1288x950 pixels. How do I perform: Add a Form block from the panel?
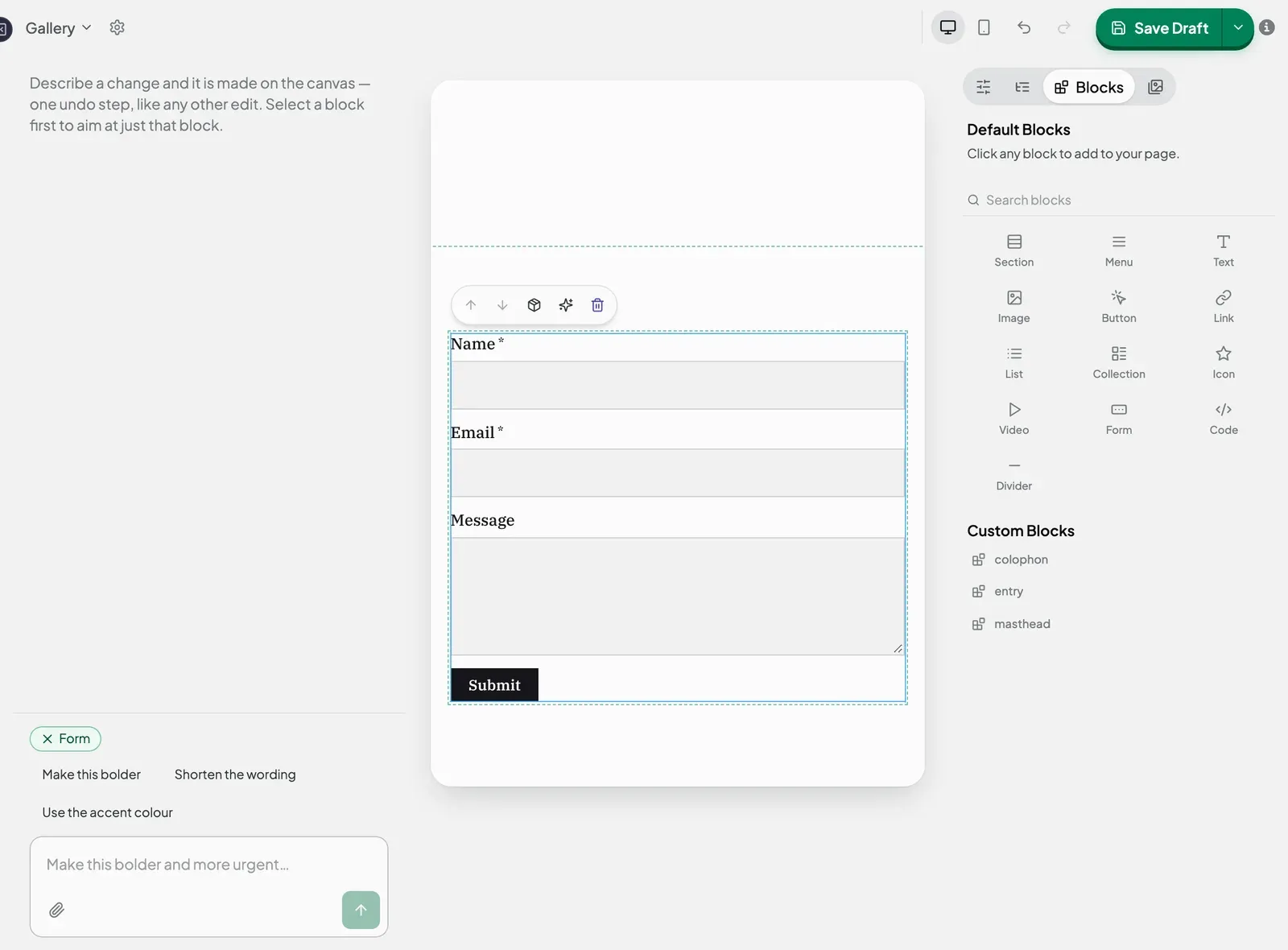[x=1119, y=419]
